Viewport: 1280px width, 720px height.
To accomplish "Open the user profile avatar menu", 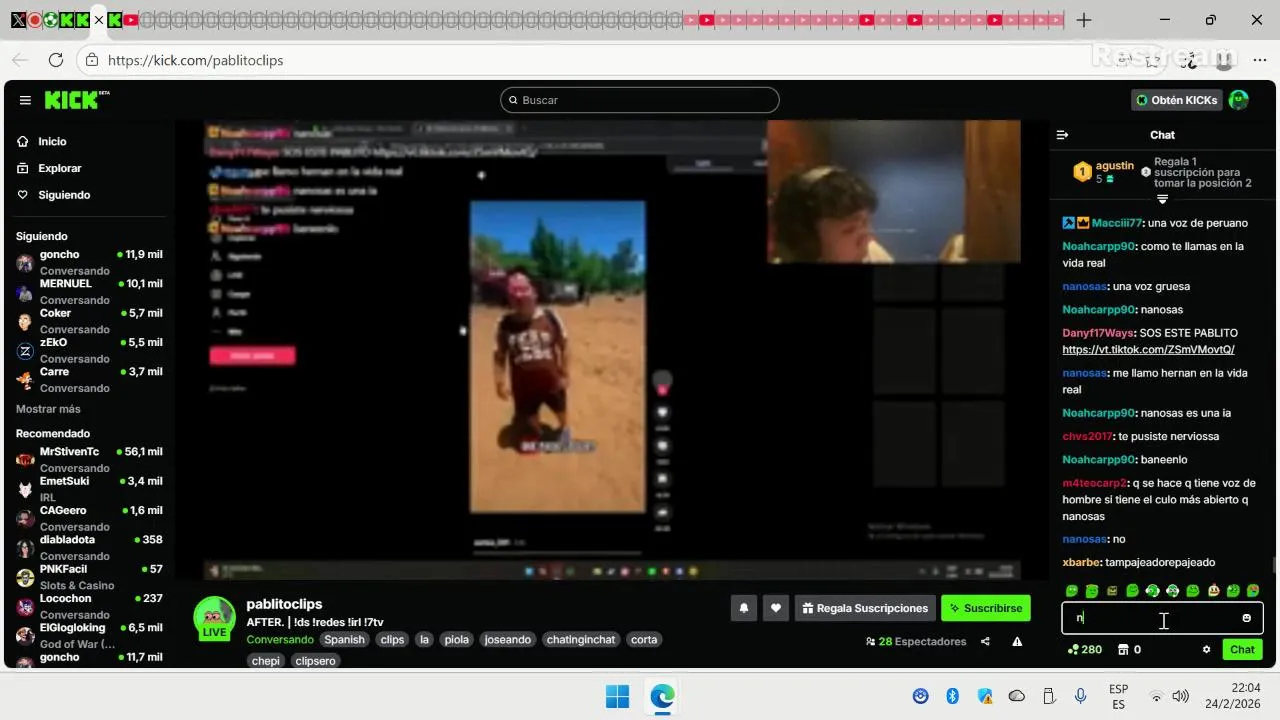I will (x=1238, y=100).
